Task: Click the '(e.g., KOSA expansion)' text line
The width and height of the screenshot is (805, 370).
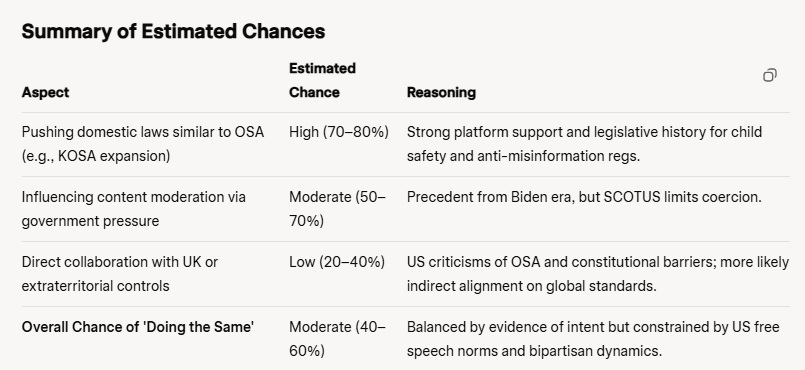Action: click(95, 156)
